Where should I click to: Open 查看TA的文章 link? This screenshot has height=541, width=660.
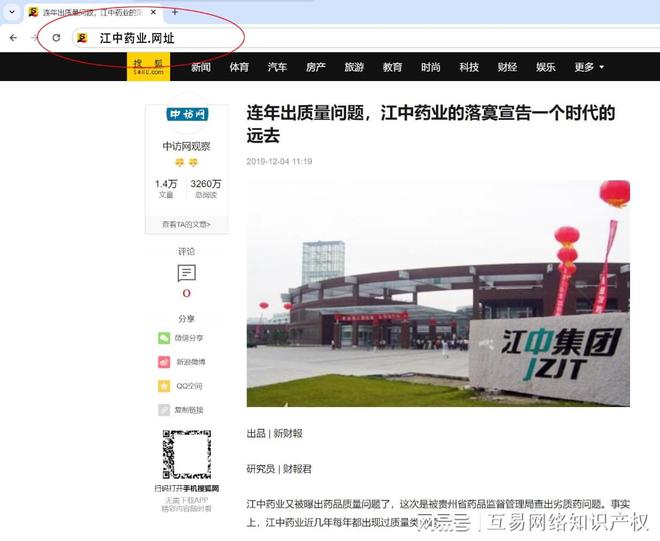(186, 224)
